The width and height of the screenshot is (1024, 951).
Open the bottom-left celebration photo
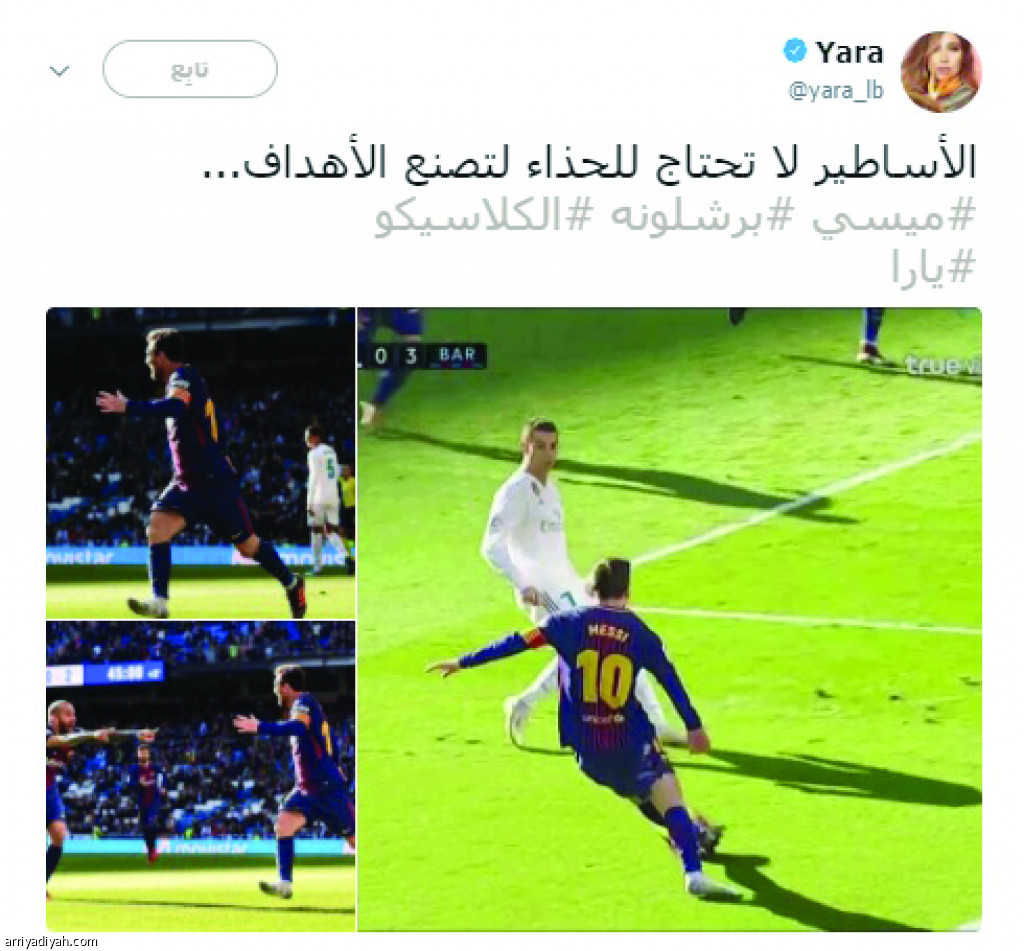coord(200,777)
